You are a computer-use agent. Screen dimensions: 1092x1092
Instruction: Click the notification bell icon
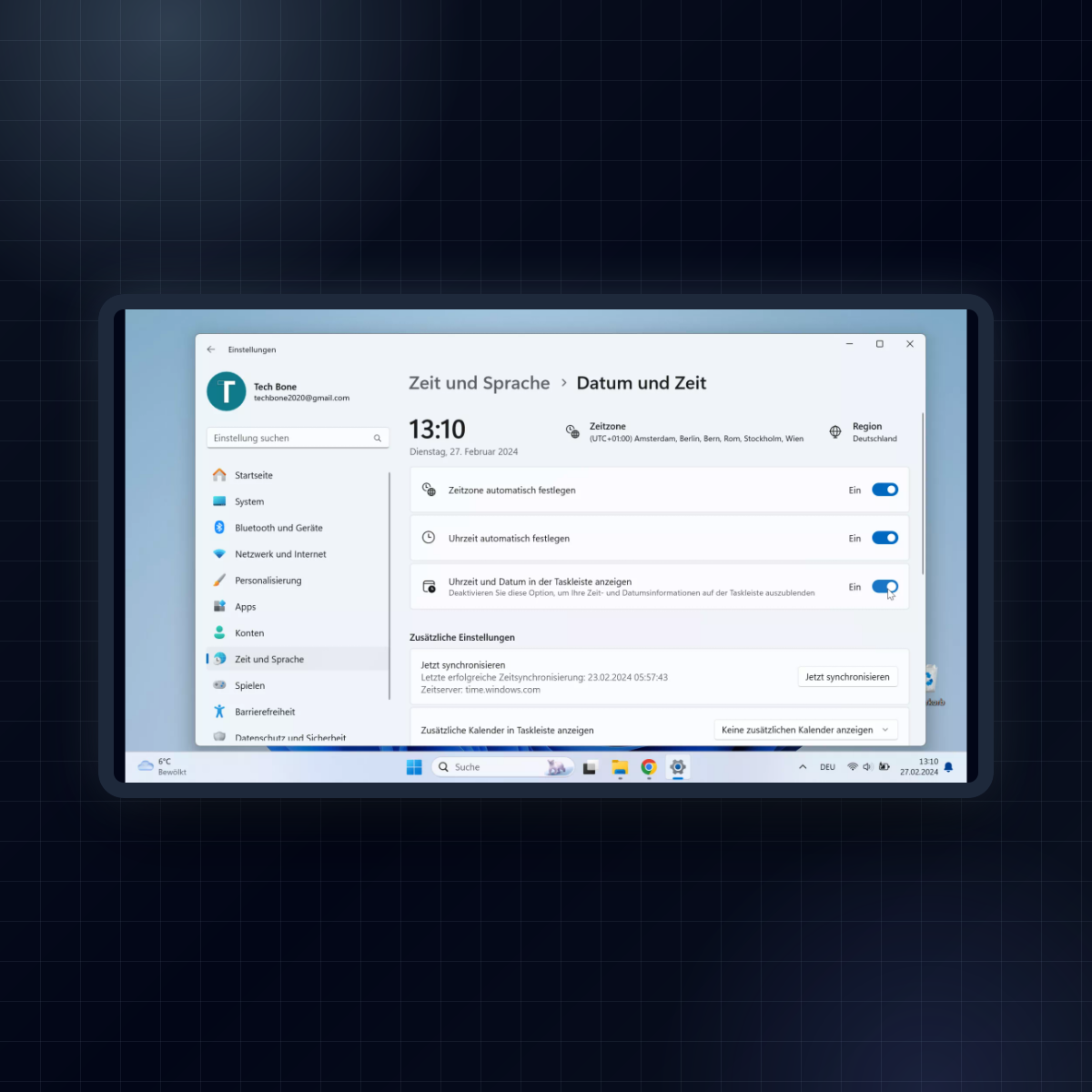coord(948,767)
